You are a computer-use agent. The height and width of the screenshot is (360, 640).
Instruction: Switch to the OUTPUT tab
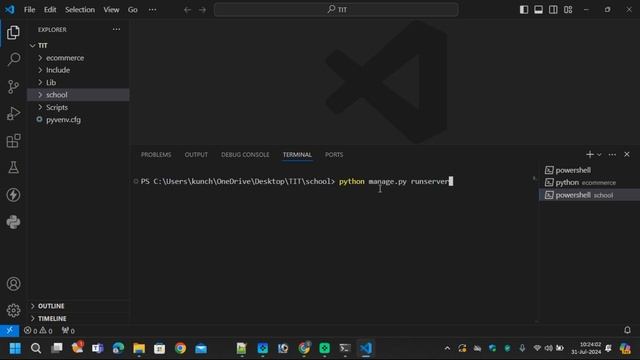196,155
